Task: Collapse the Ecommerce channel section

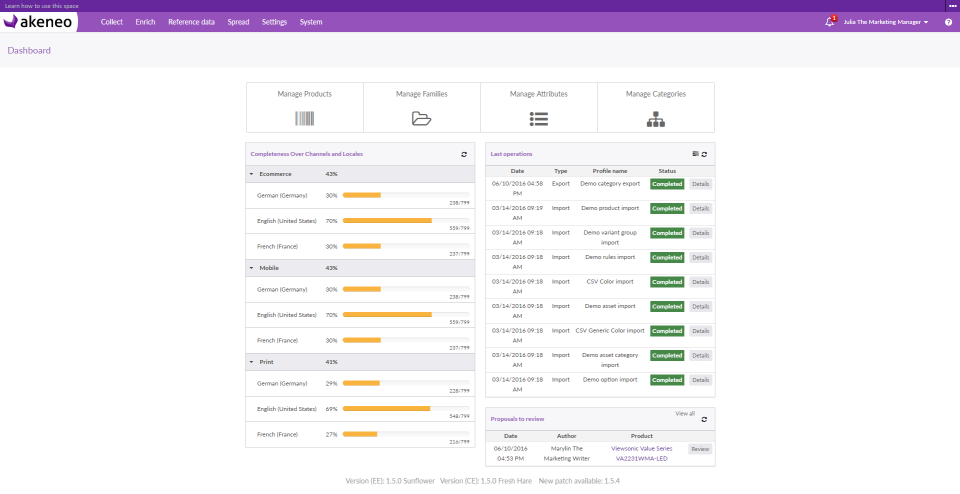Action: pos(252,174)
